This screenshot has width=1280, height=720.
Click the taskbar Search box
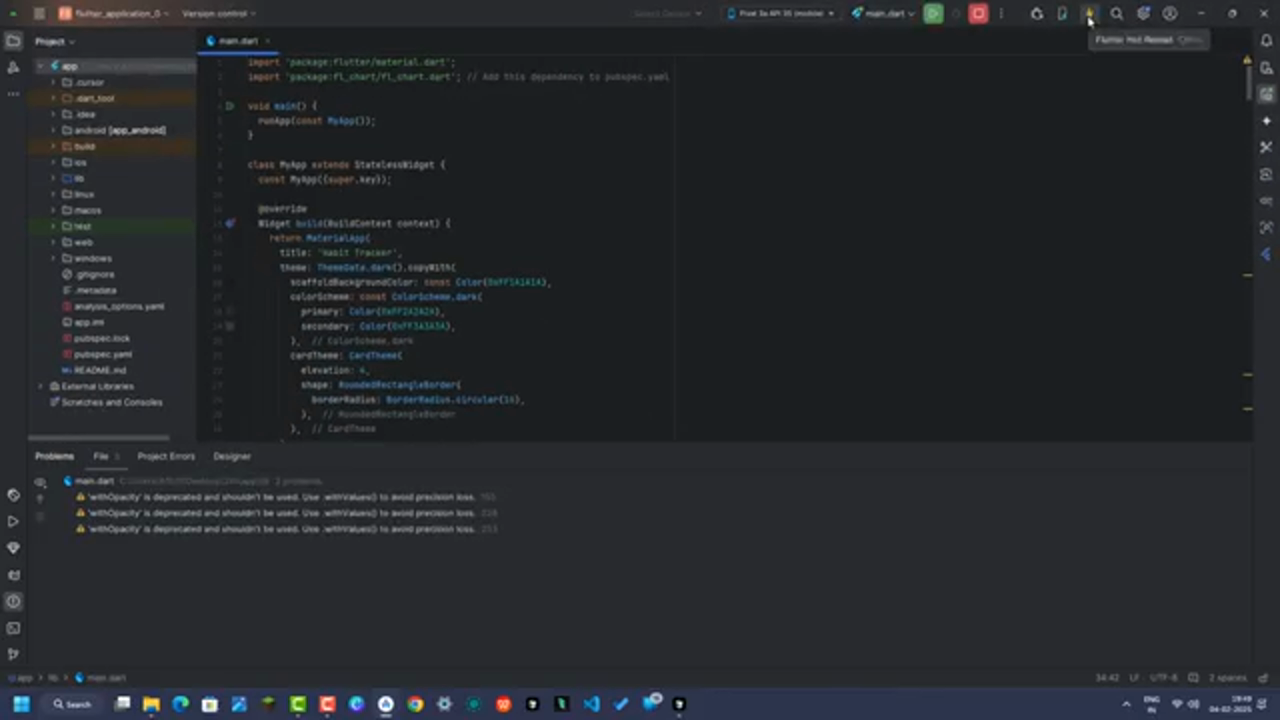72,704
